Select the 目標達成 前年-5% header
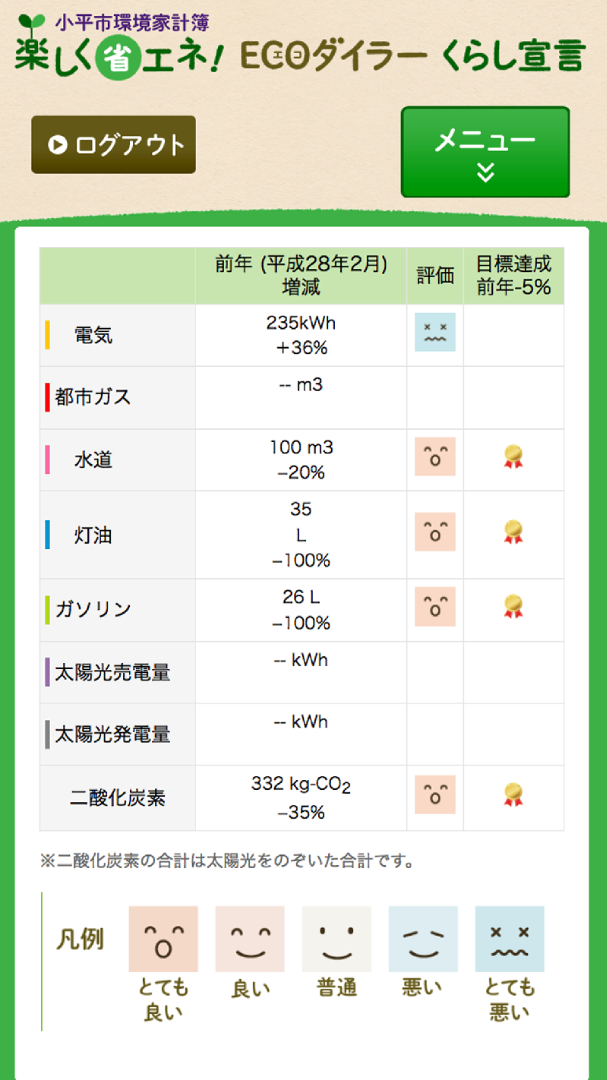 pos(513,276)
